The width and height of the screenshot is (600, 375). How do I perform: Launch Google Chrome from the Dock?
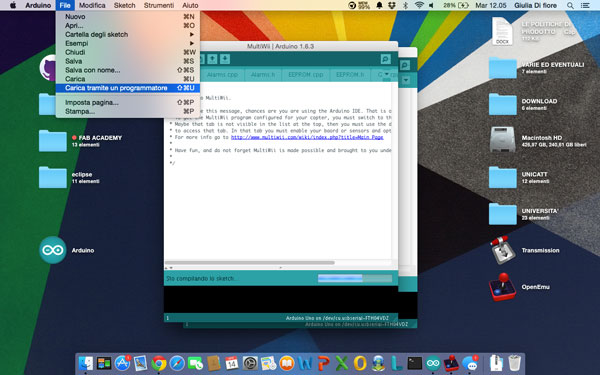159,363
